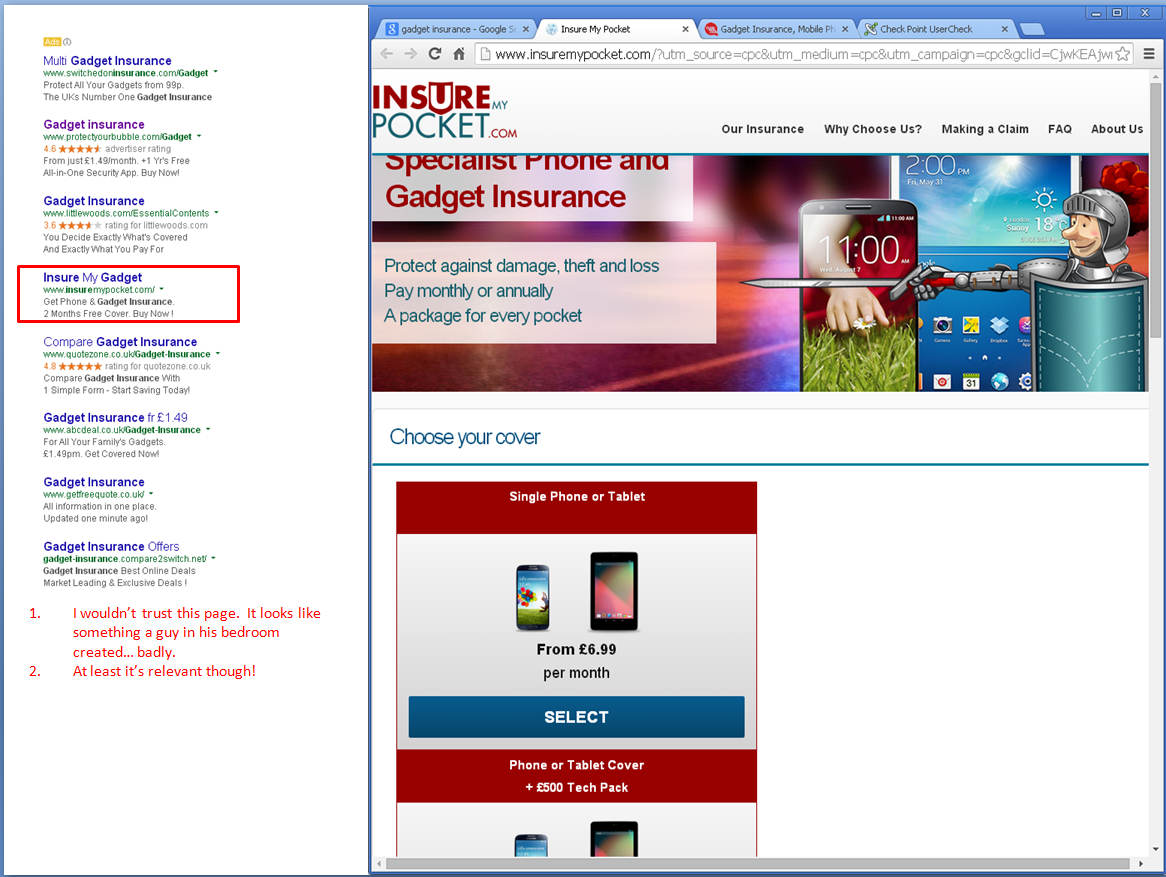Click the From £6.99 price text
Viewport: 1166px width, 877px height.
[576, 649]
